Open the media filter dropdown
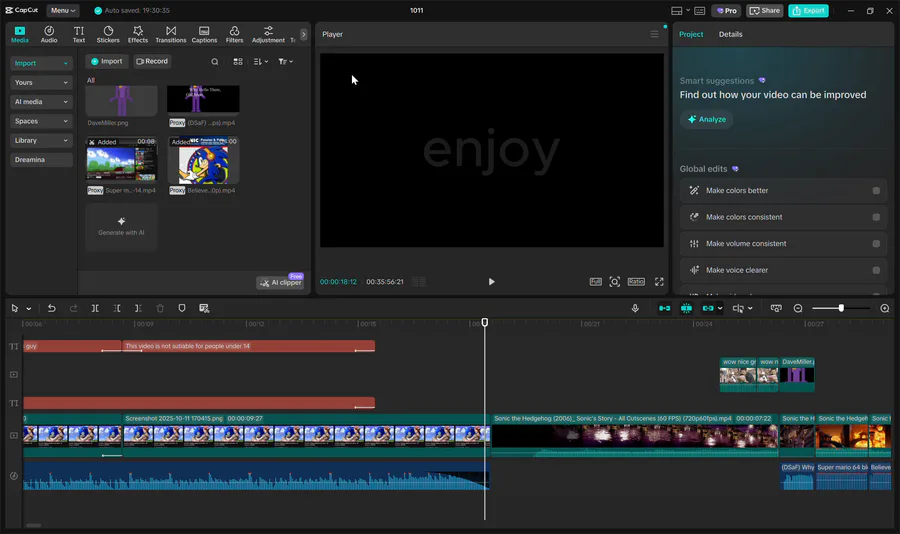 285,61
